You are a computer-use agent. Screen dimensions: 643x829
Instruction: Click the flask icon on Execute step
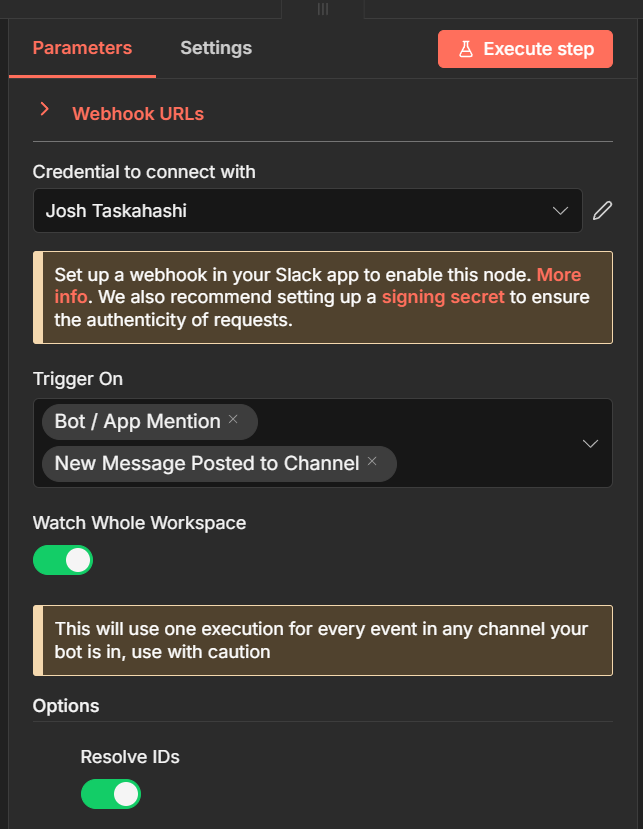point(466,49)
